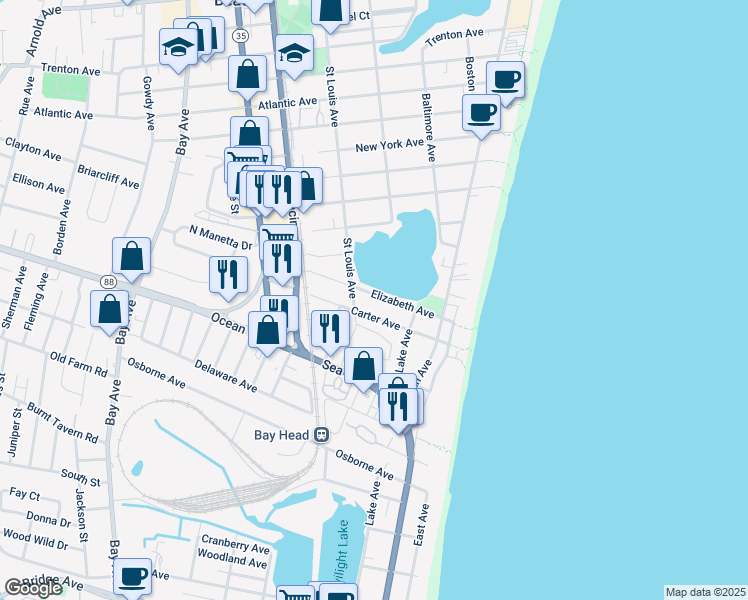Screen dimensions: 748x600
Task: Click the Arnold Ave label
Action: pyautogui.click(x=43, y=31)
